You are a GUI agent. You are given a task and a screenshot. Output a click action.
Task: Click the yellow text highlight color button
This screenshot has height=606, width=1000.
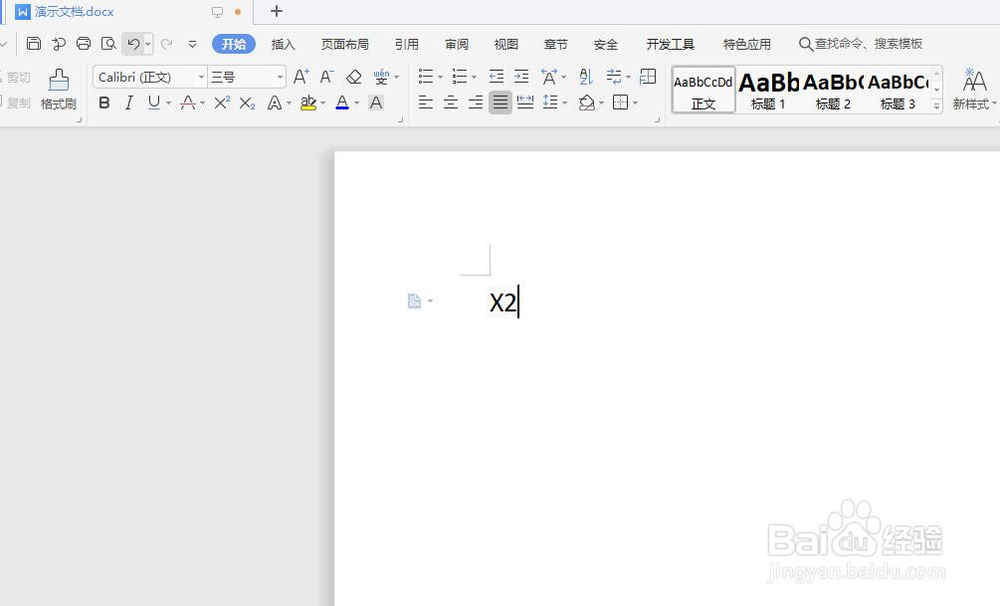(309, 103)
